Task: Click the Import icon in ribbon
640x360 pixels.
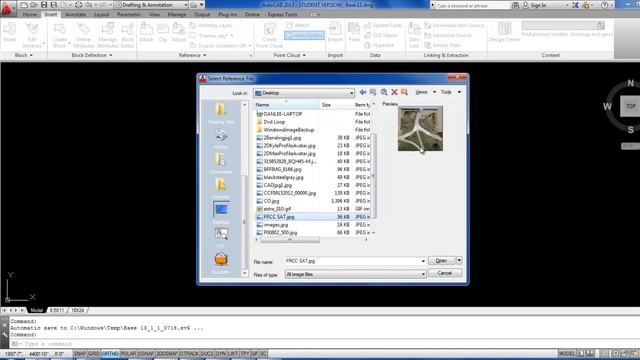Action: point(335,33)
